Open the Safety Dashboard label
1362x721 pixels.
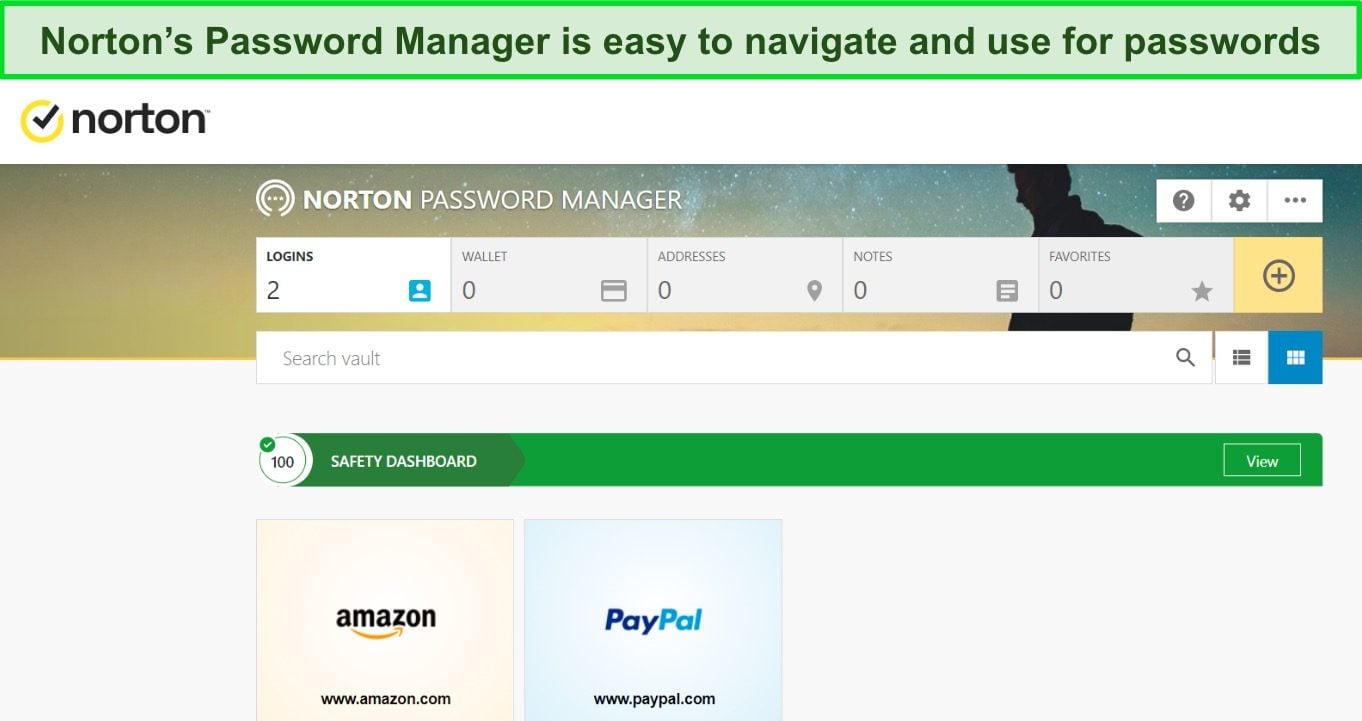(x=403, y=461)
